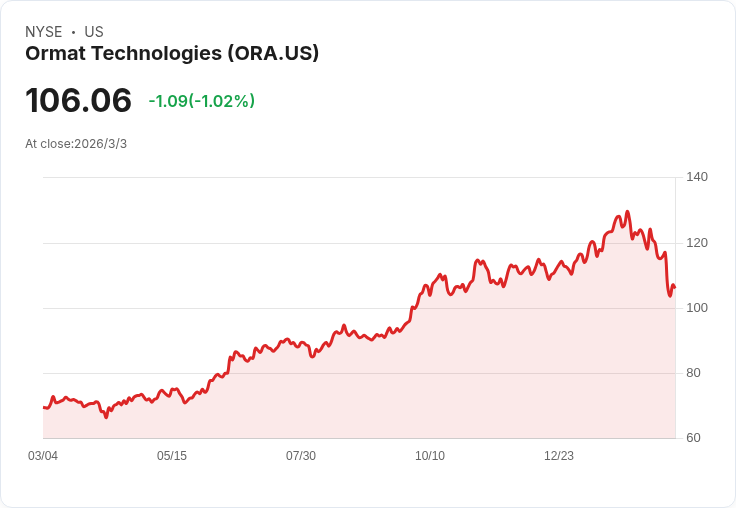Click the -1.09(-1.02%) price change

coord(201,101)
